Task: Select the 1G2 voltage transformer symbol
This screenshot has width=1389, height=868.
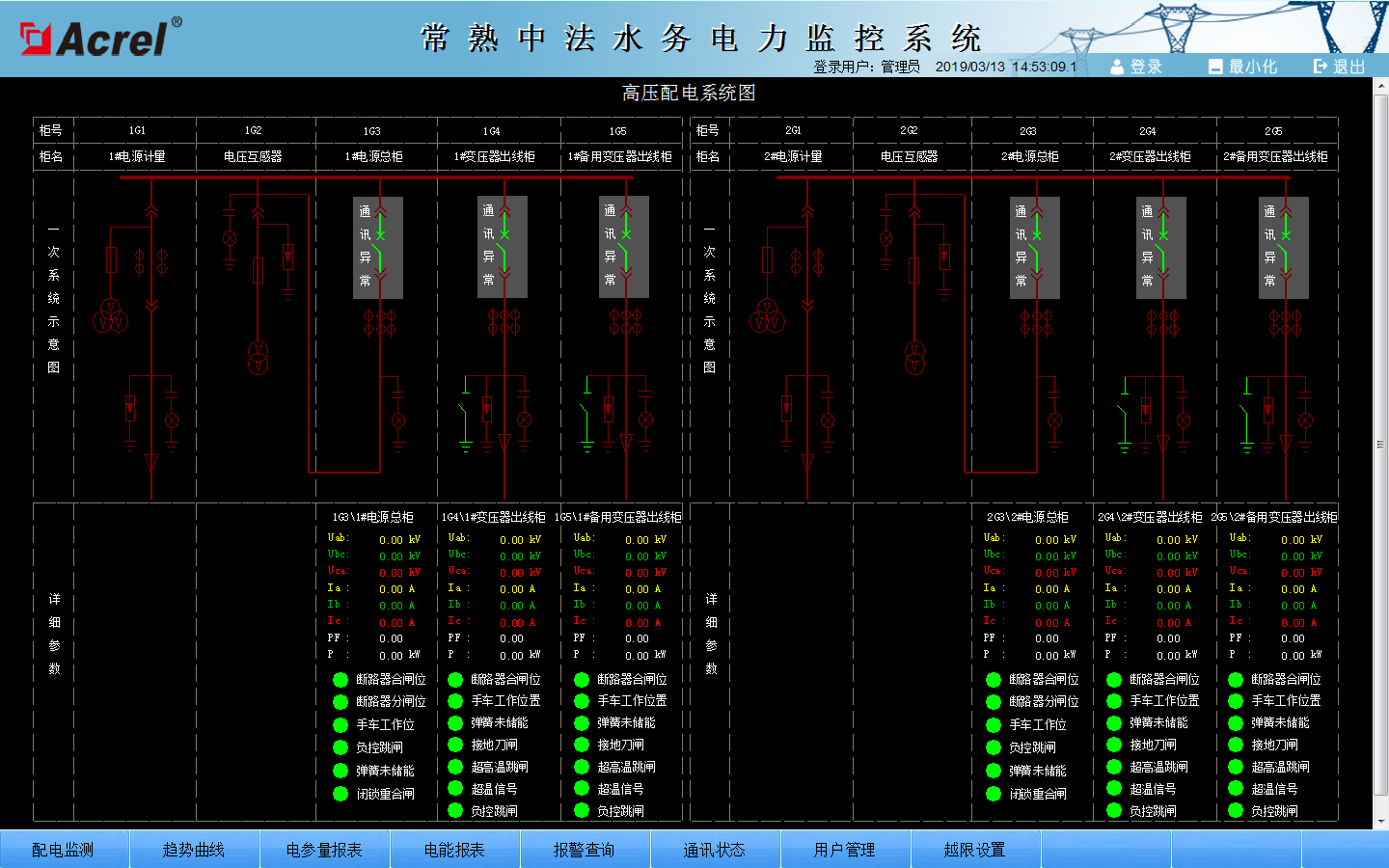Action: click(x=258, y=357)
